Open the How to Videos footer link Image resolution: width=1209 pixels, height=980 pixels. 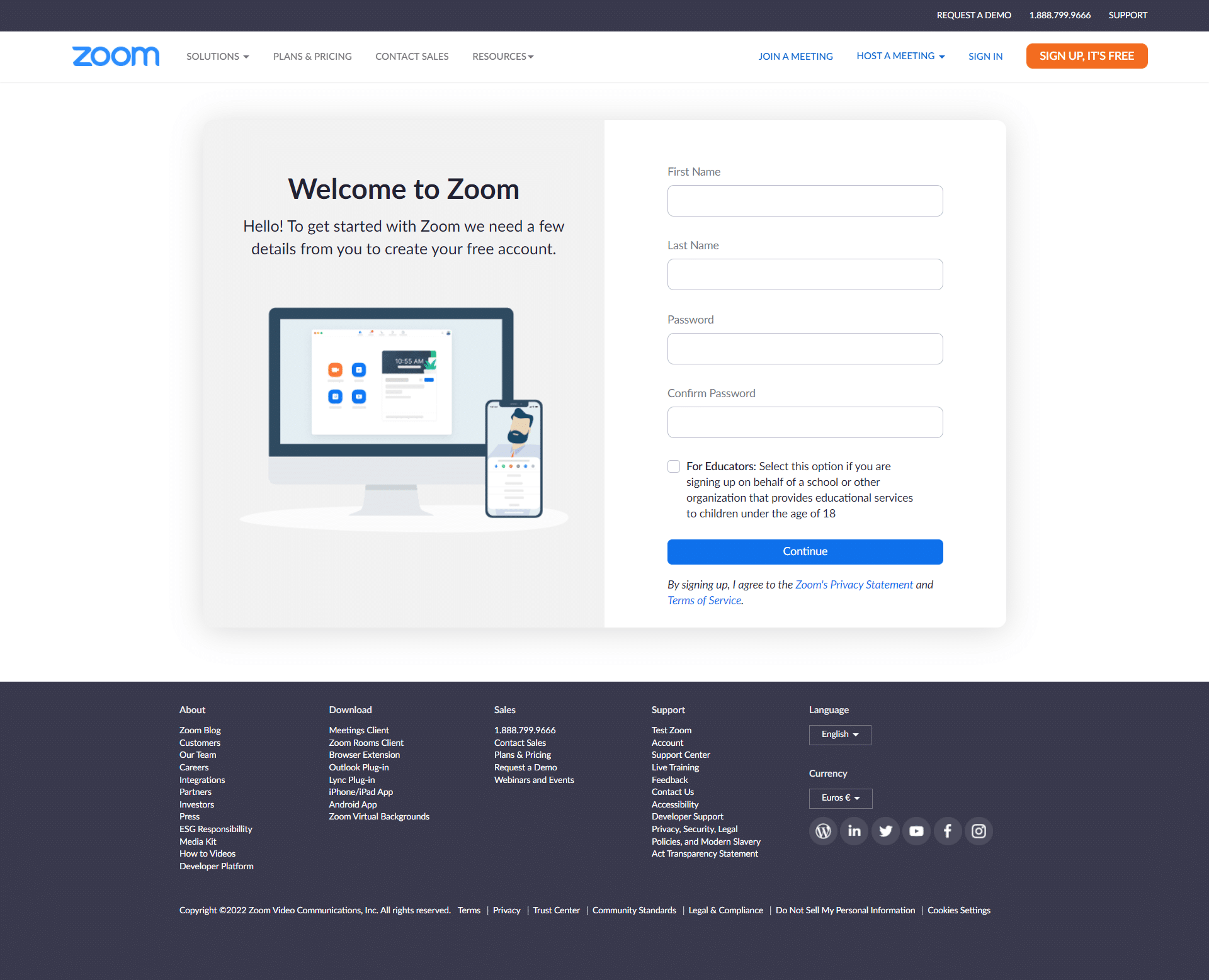208,853
